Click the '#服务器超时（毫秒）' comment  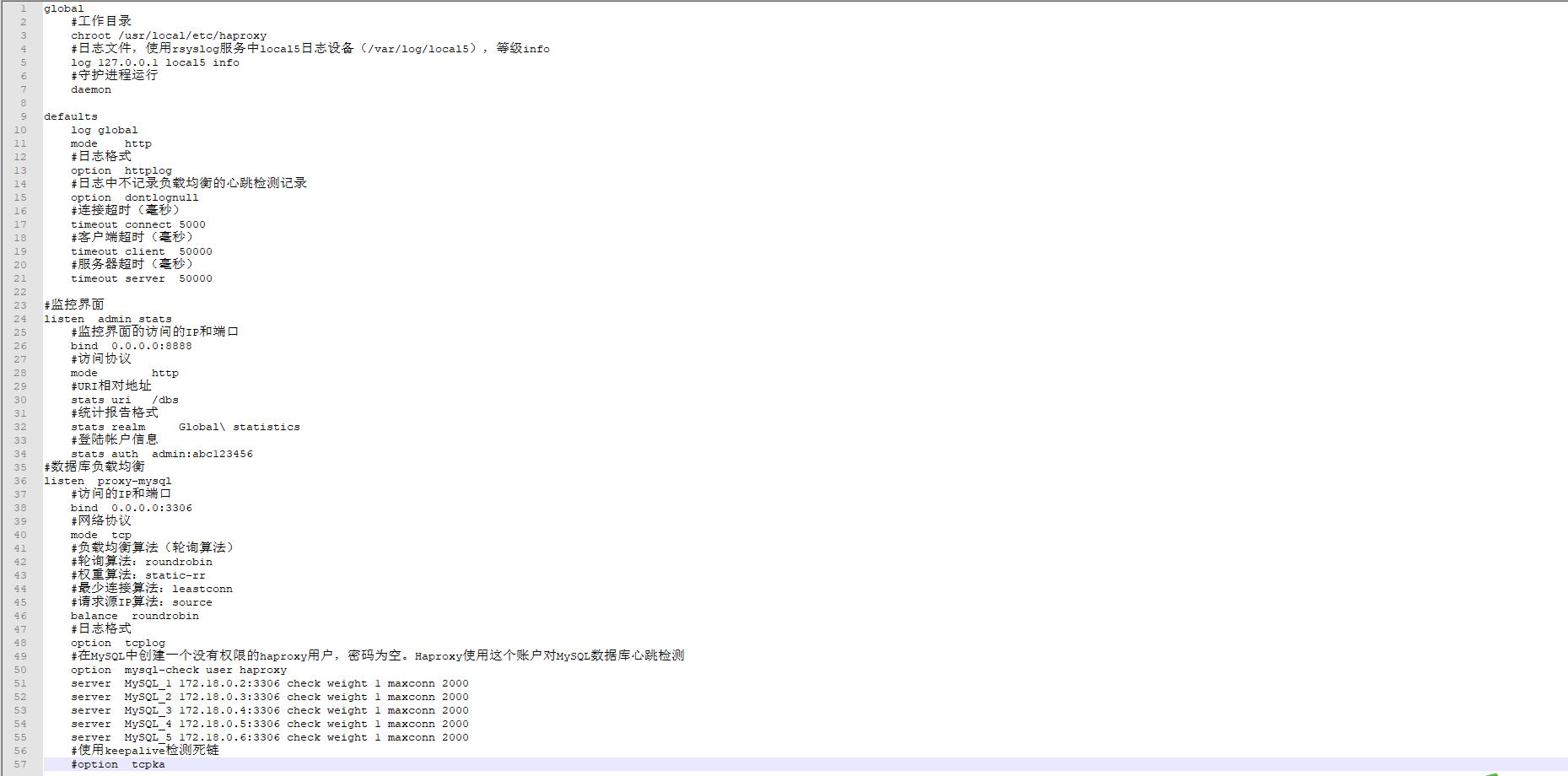(x=132, y=264)
